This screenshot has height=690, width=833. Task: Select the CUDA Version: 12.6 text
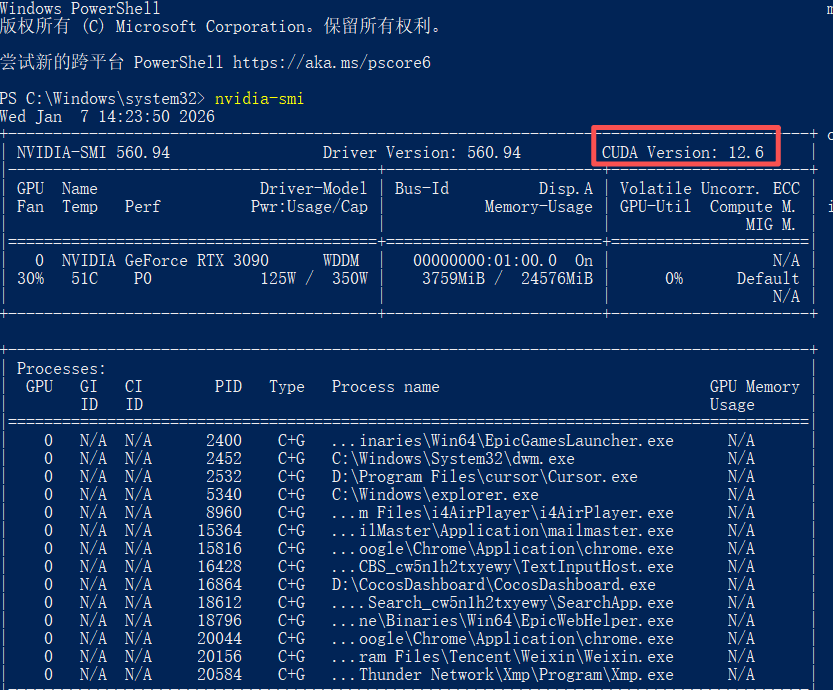click(x=683, y=153)
